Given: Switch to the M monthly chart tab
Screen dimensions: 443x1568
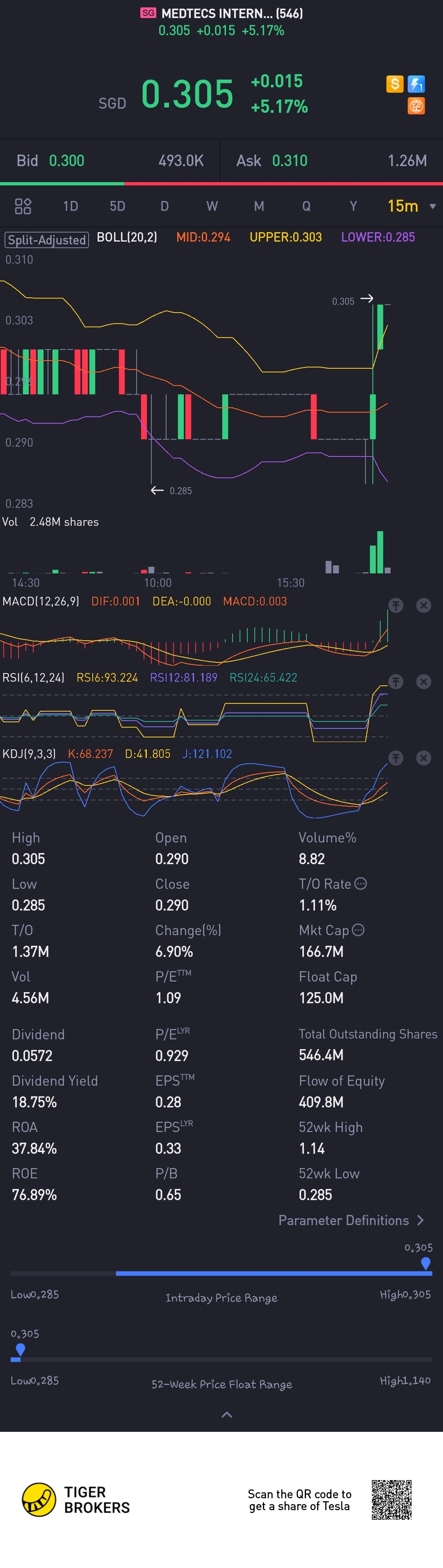Looking at the screenshot, I should point(259,206).
